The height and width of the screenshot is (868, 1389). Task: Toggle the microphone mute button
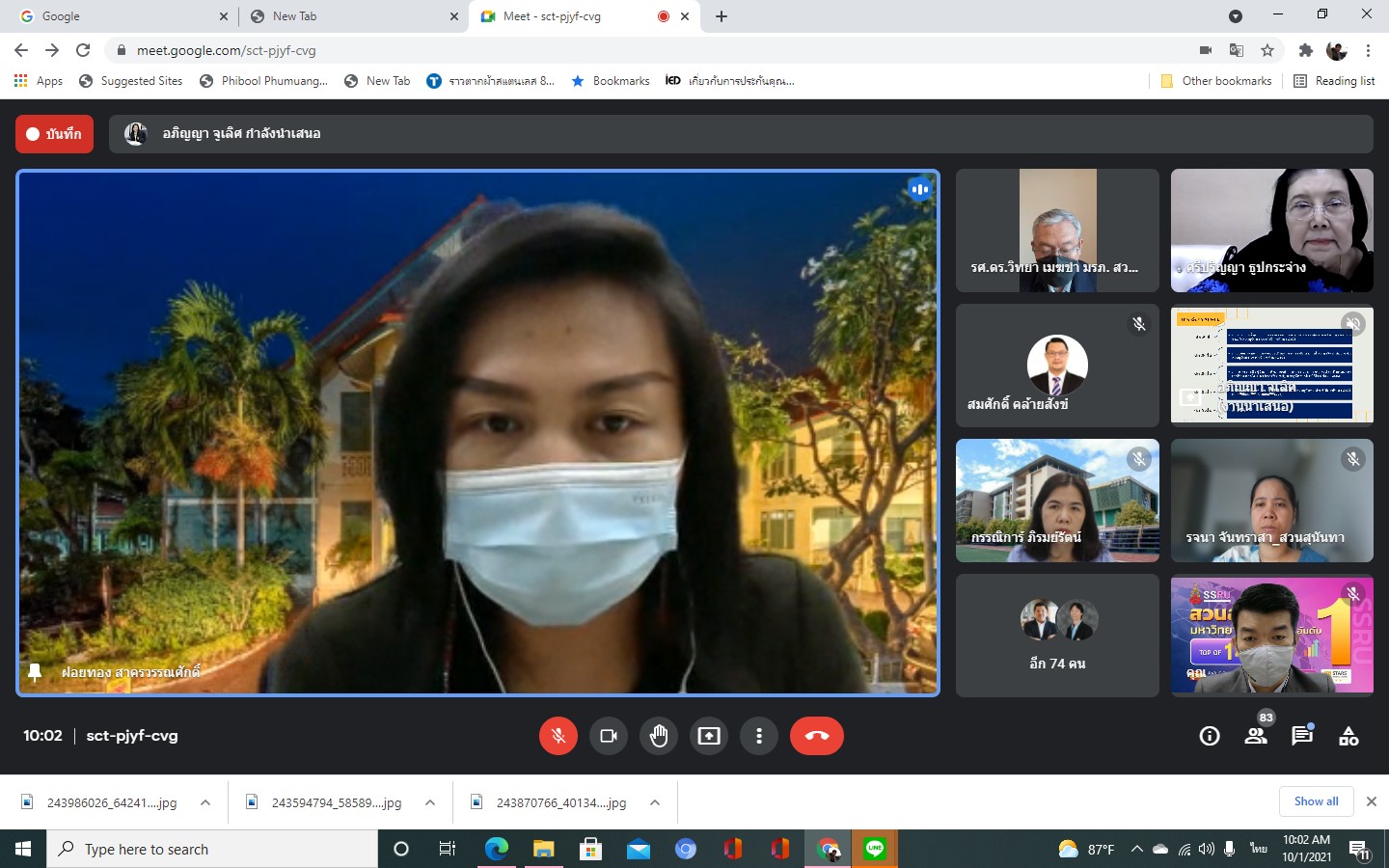[x=558, y=736]
